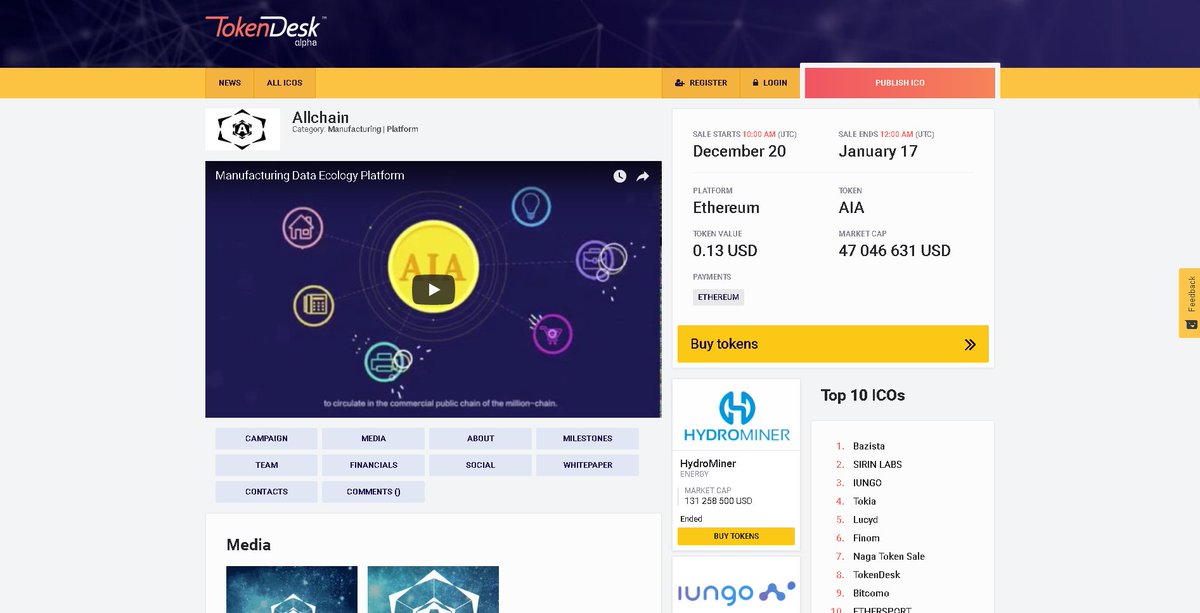Image resolution: width=1200 pixels, height=613 pixels.
Task: Open Bazista in Top 10 ICOs
Action: pyautogui.click(x=868, y=446)
